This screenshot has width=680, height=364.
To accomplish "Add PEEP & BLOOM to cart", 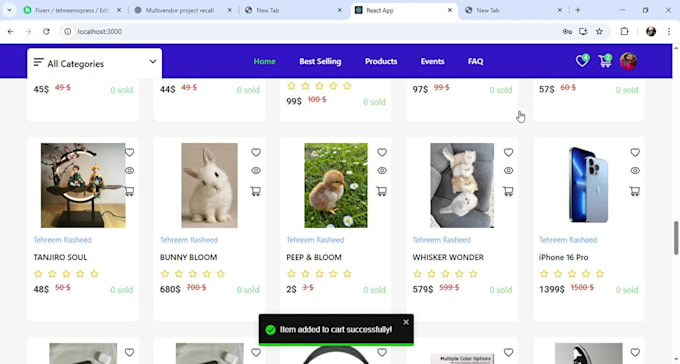I will 382,191.
